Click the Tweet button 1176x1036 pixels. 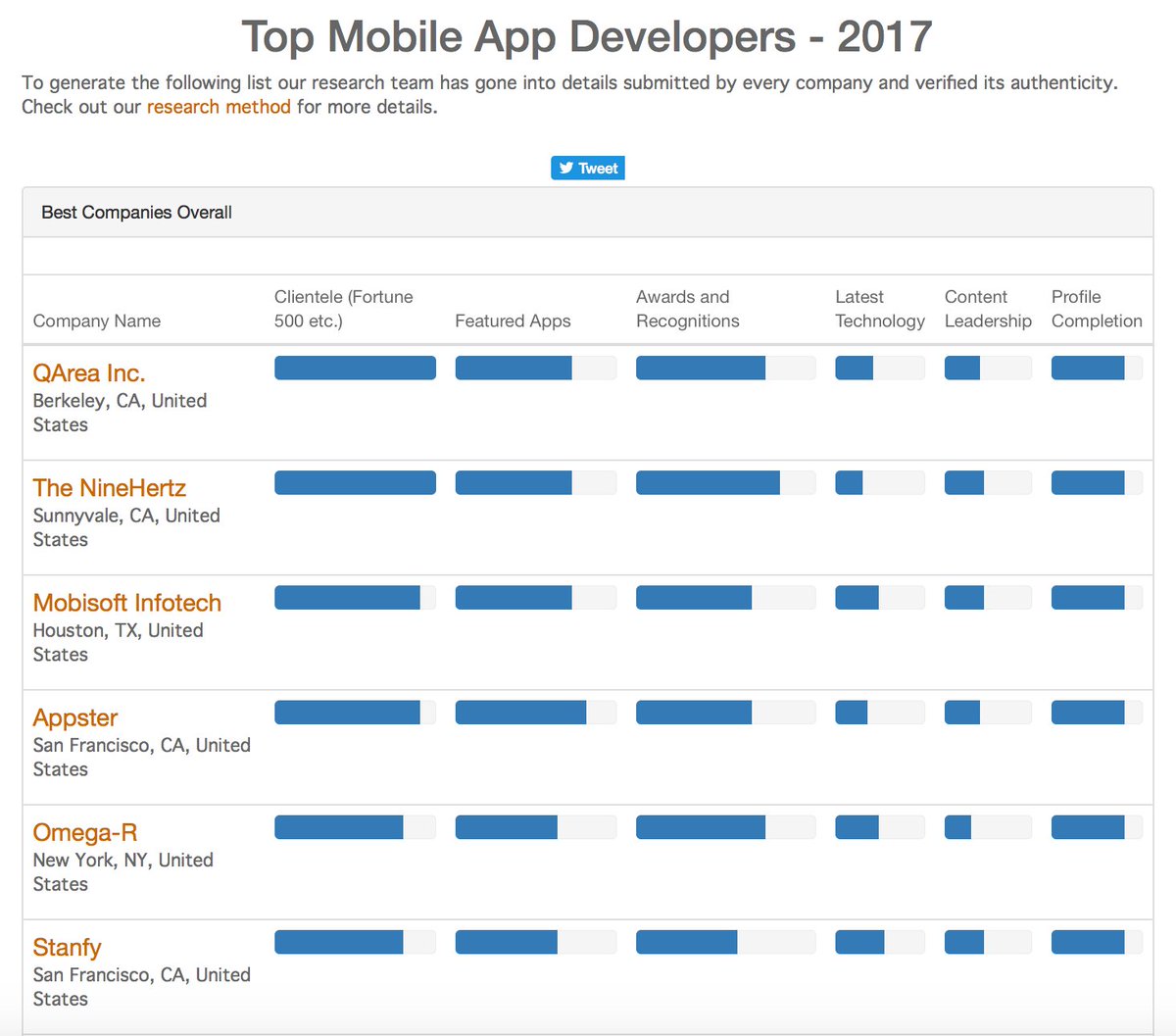[588, 169]
